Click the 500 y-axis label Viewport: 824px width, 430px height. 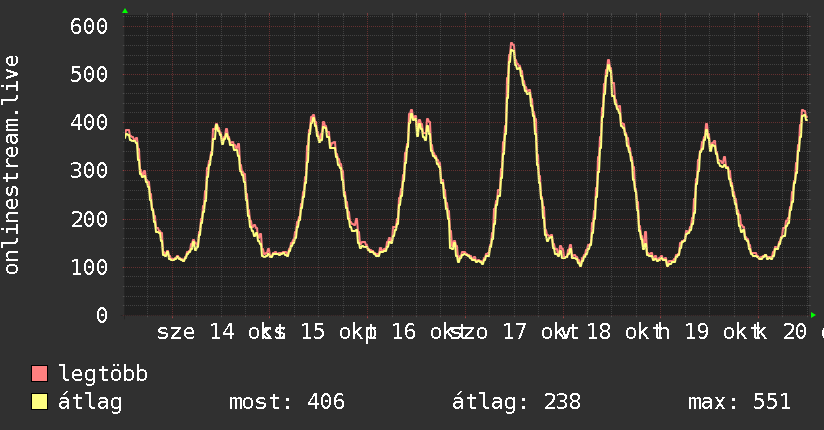pyautogui.click(x=89, y=75)
